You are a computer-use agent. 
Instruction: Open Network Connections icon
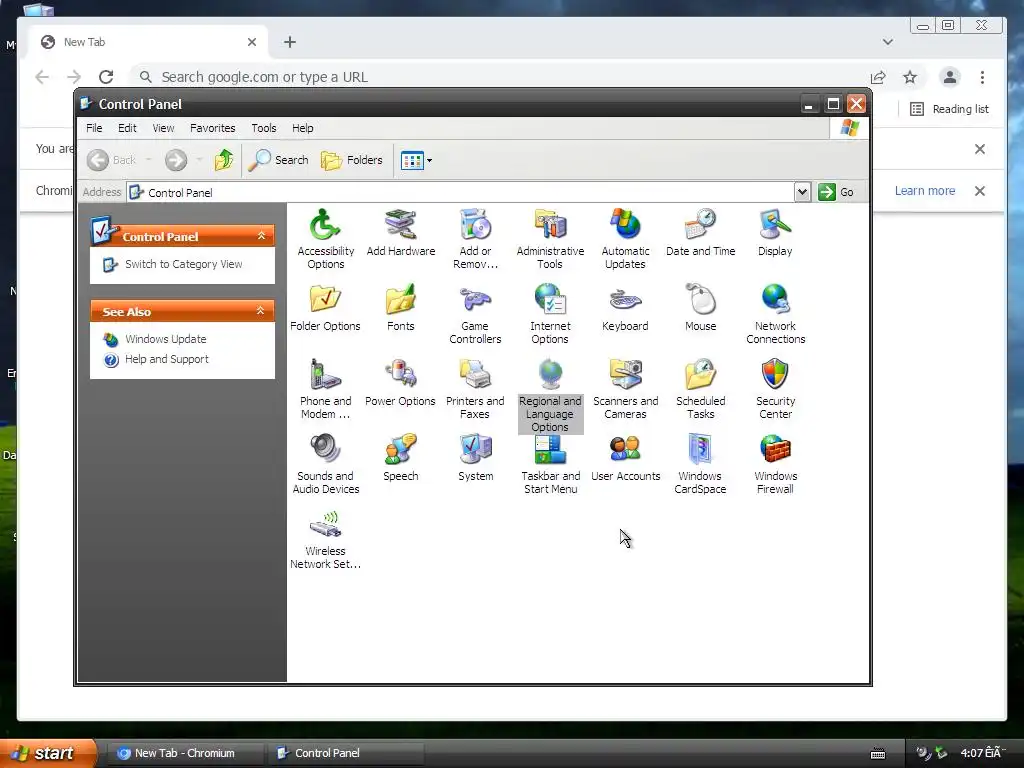coord(775,313)
